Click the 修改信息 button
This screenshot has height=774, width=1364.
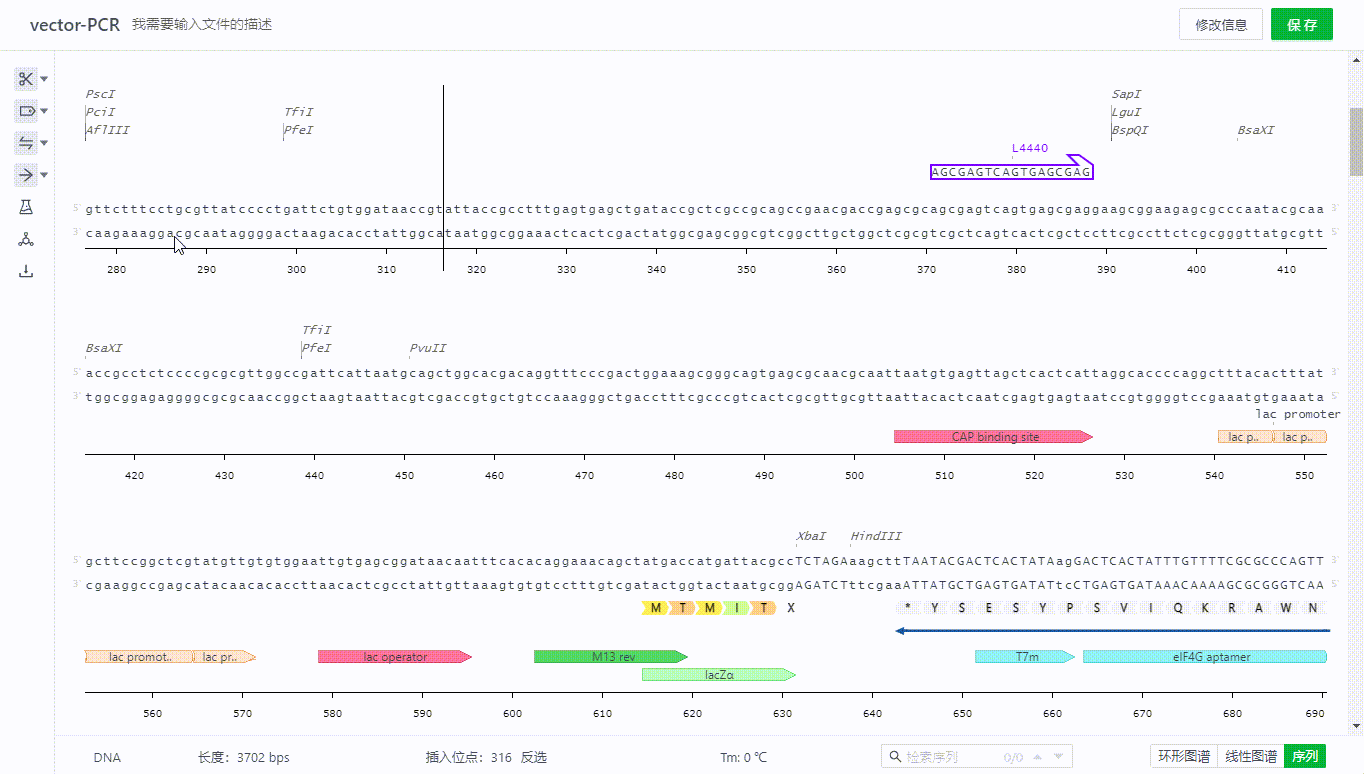coord(1220,24)
